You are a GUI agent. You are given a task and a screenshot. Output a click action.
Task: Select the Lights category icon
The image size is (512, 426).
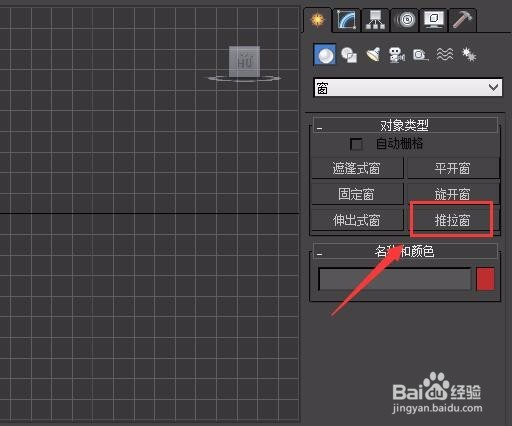point(373,55)
